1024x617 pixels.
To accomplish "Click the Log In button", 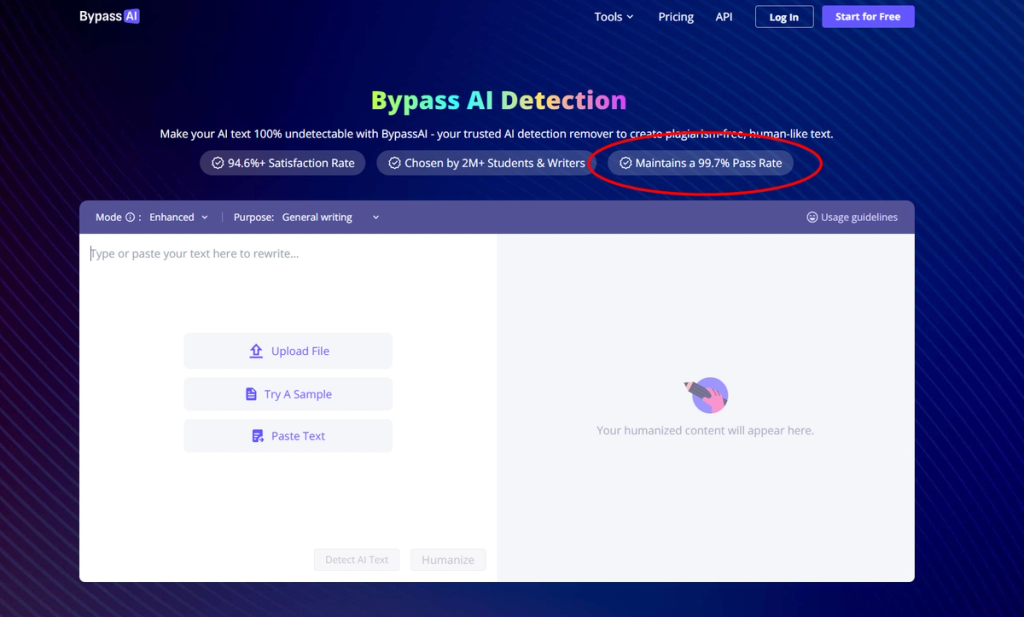I will point(784,17).
